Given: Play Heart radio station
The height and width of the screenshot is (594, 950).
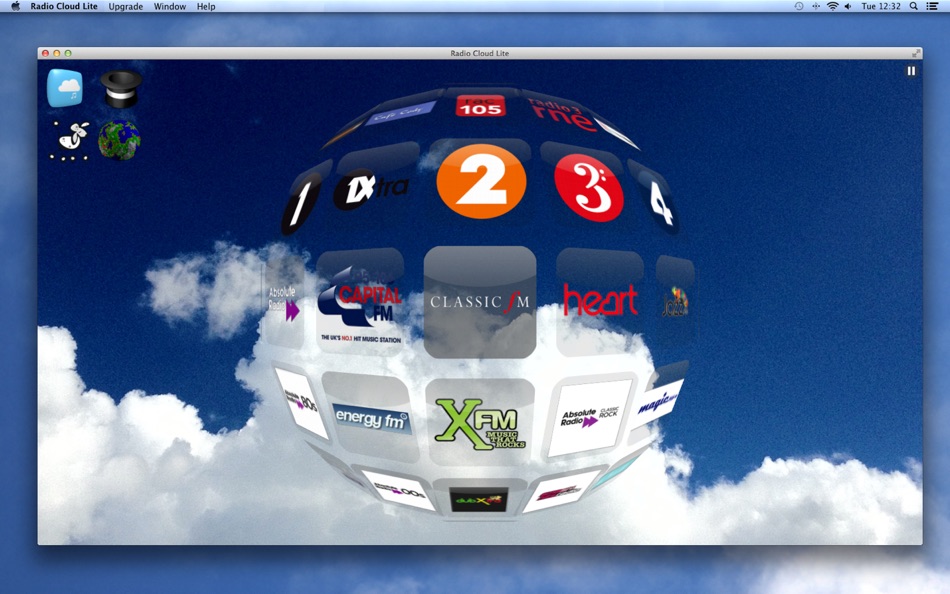Looking at the screenshot, I should (x=600, y=300).
